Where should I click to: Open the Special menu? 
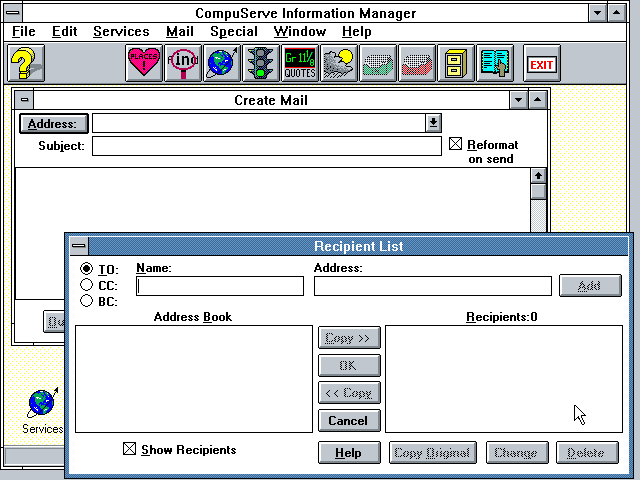(x=234, y=31)
